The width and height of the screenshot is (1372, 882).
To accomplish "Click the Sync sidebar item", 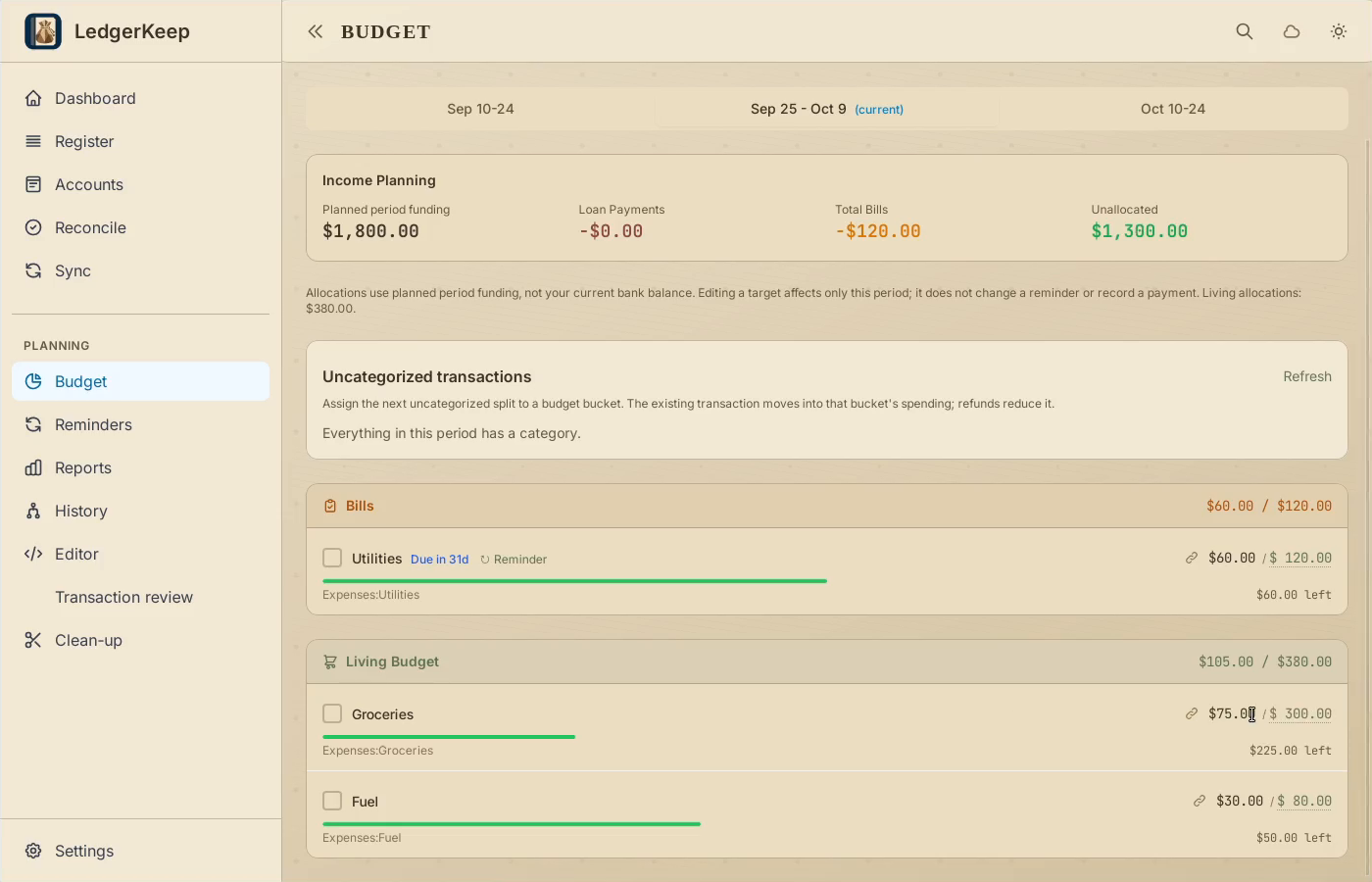I will click(140, 270).
